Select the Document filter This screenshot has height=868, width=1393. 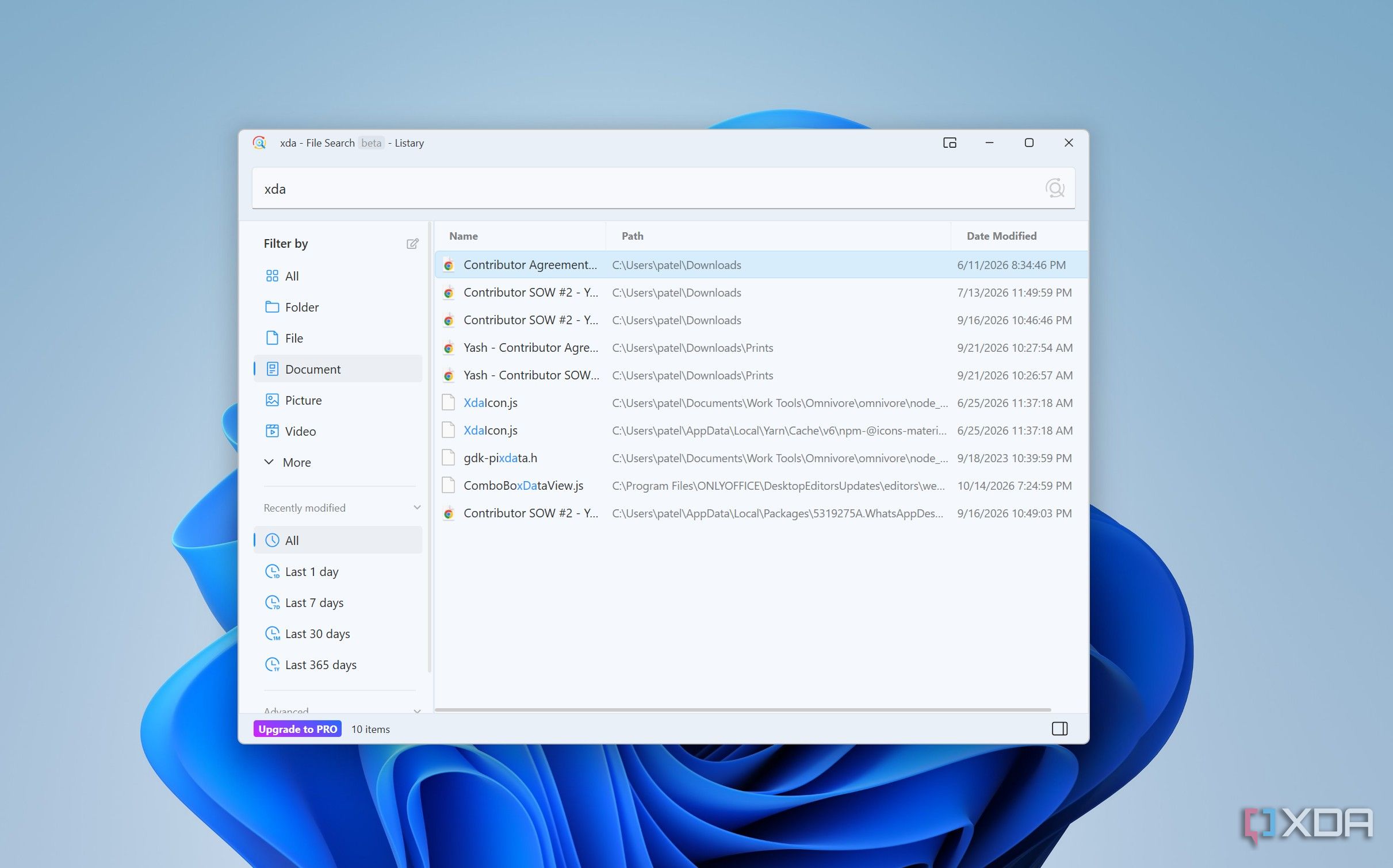click(338, 369)
